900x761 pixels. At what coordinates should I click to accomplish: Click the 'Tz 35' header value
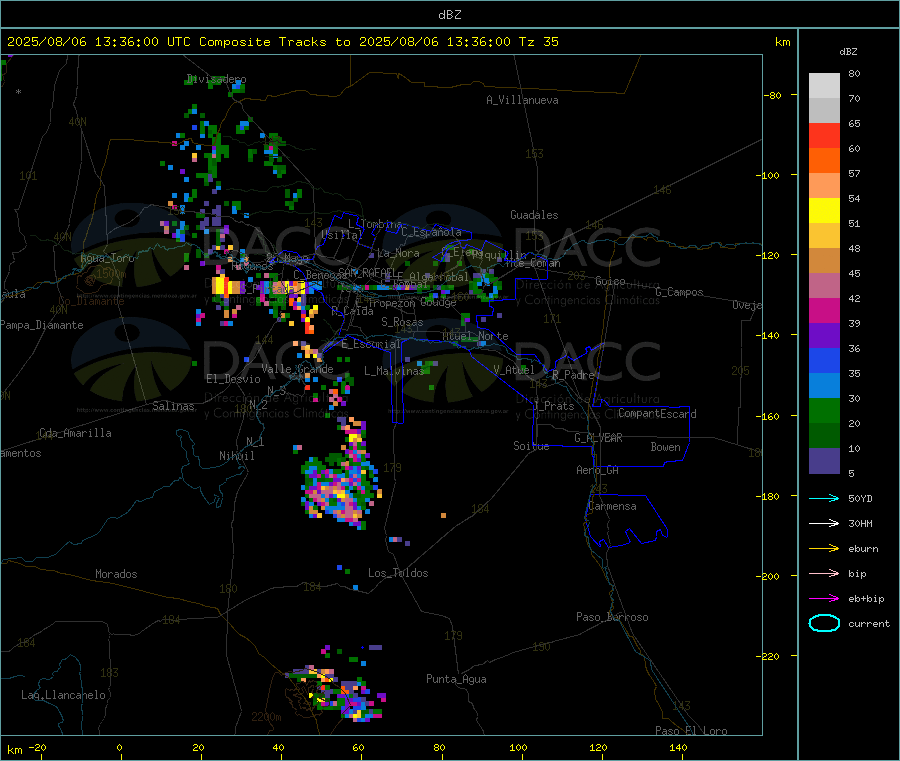(538, 42)
